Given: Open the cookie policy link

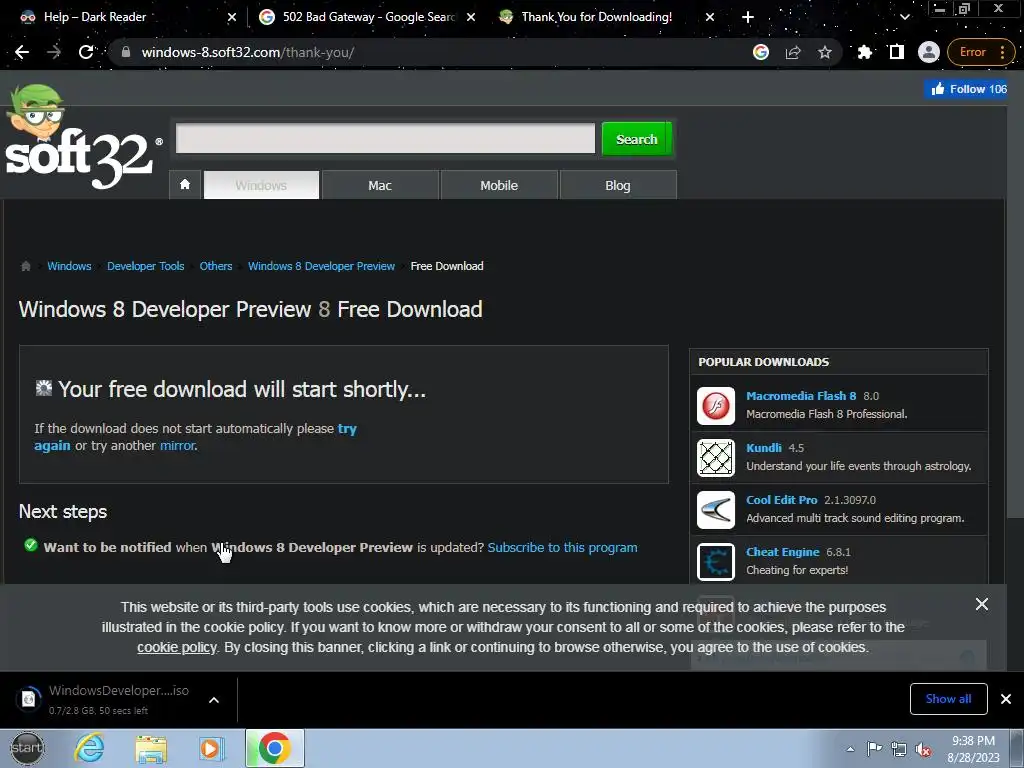Looking at the screenshot, I should tap(176, 647).
